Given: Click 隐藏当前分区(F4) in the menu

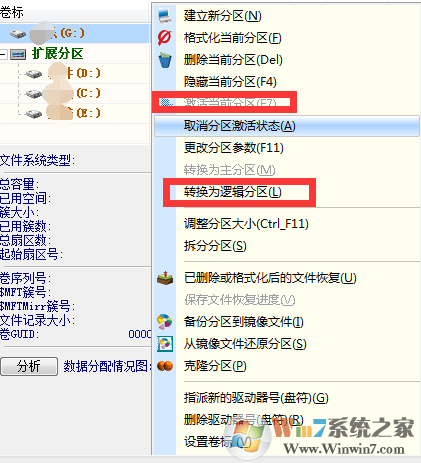Looking at the screenshot, I should coord(230,82).
